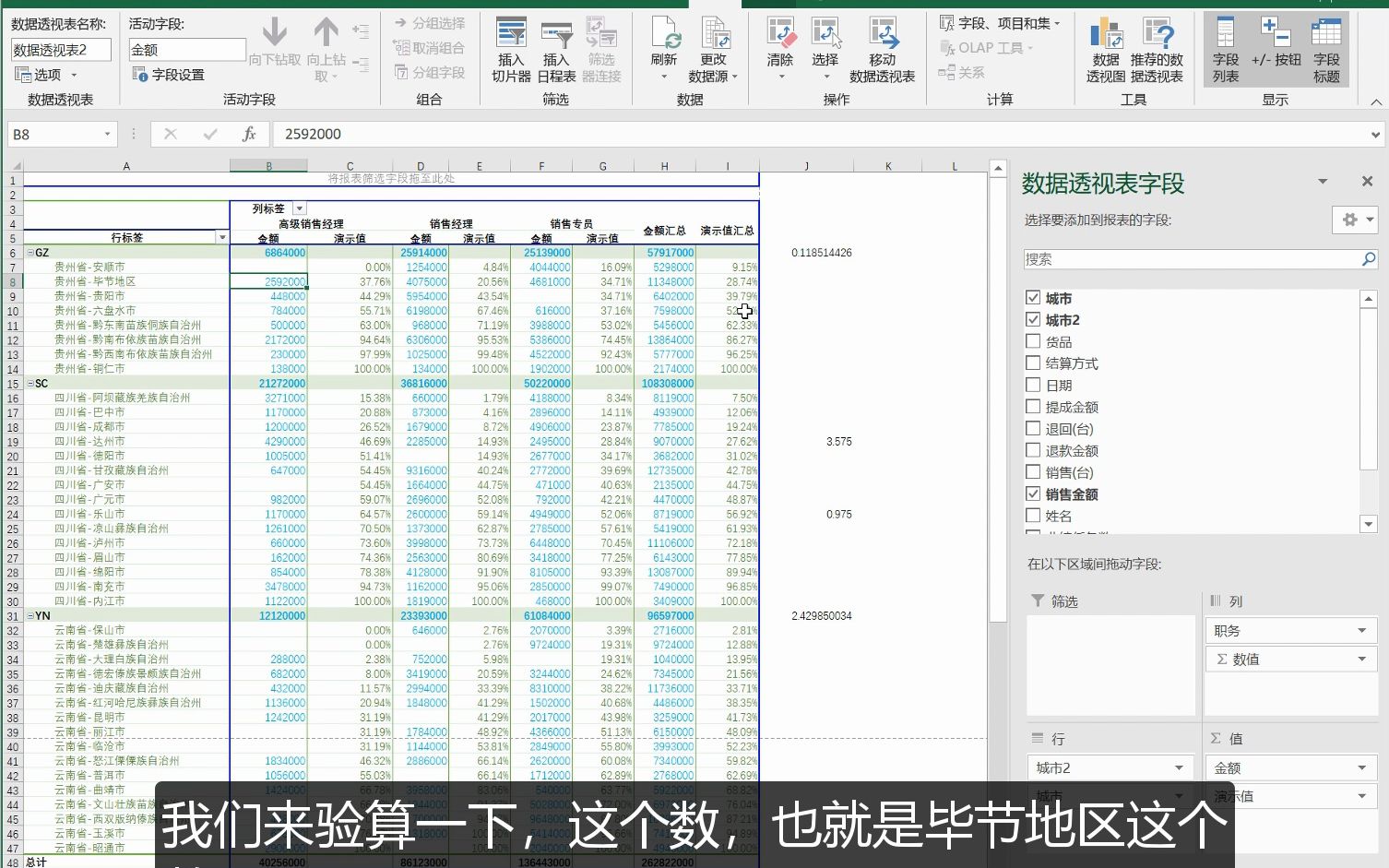Open the 行标签 filter dropdown
Image resolution: width=1389 pixels, height=868 pixels.
[221, 237]
